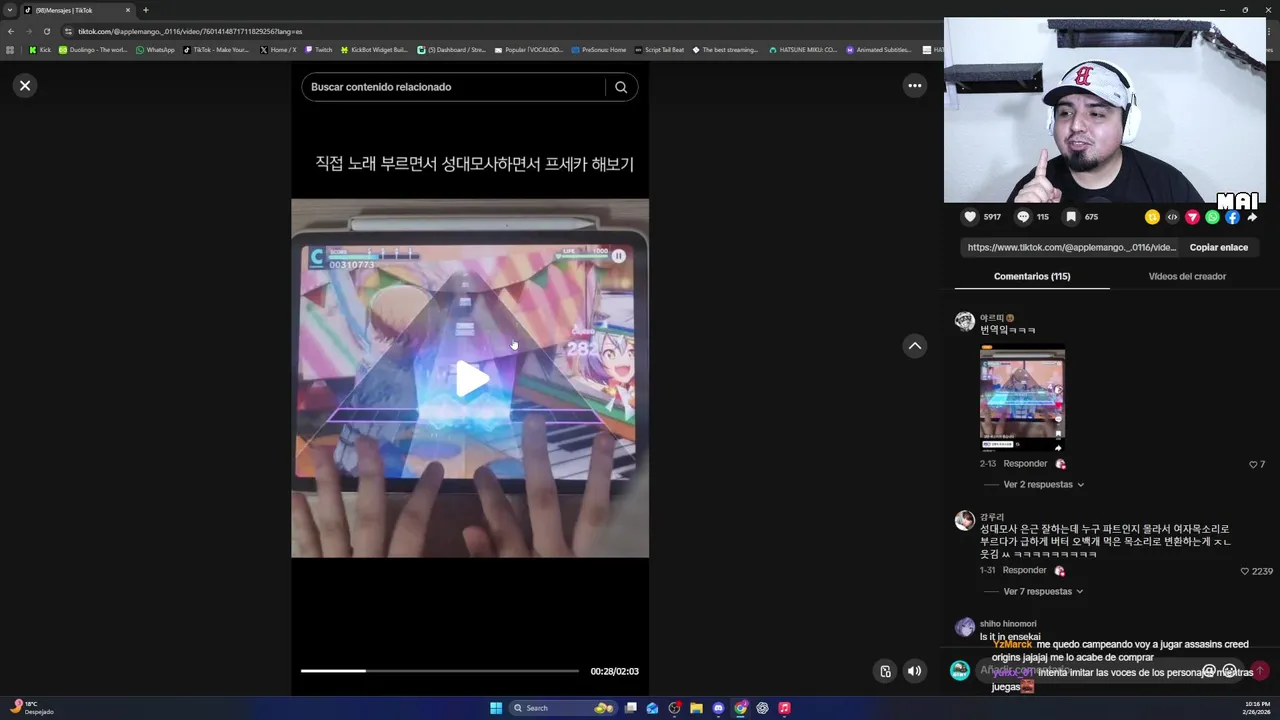Screen dimensions: 1280x720
Task: Open Apple Music from taskbar
Action: (x=784, y=708)
